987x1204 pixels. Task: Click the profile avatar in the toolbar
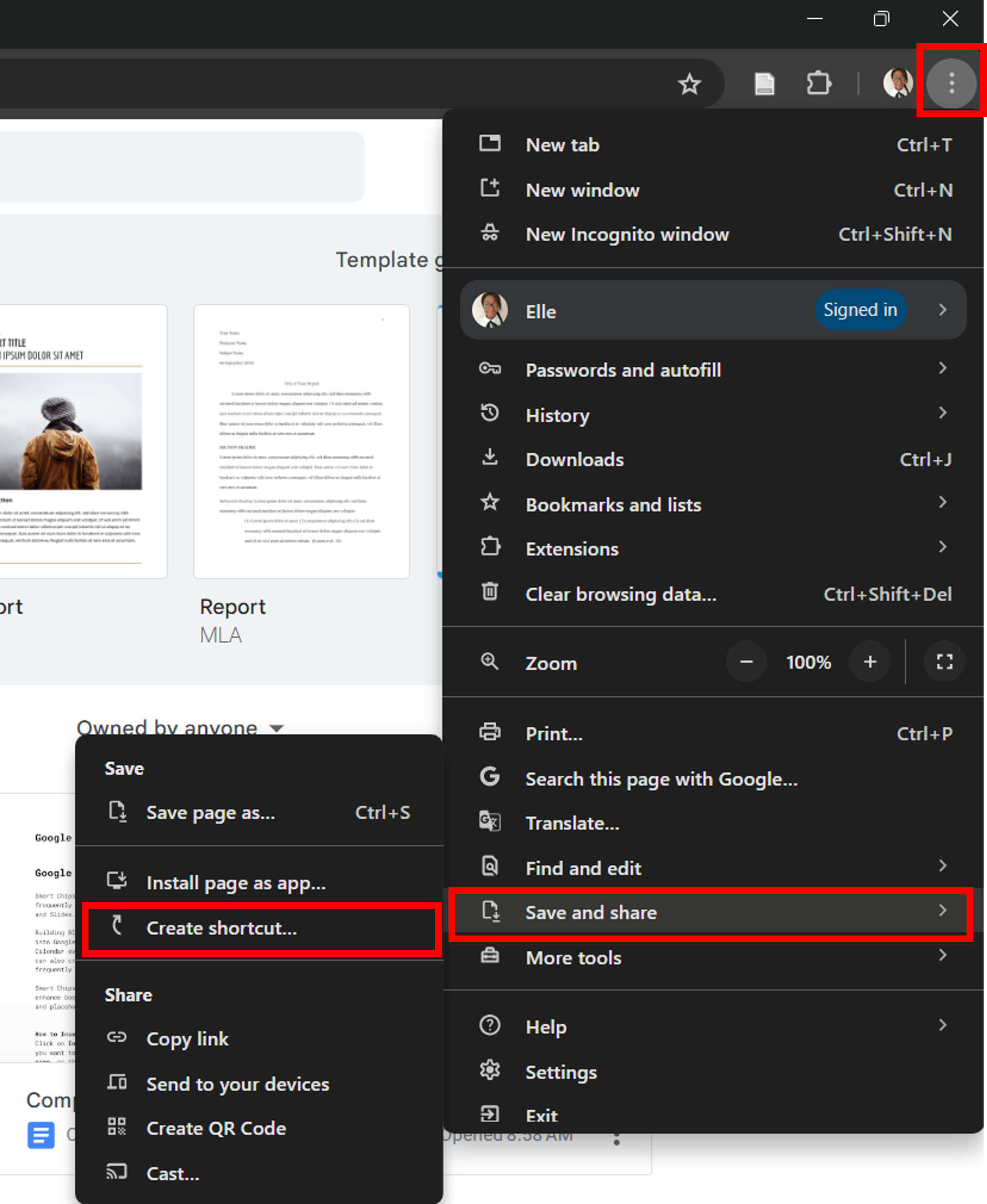(x=898, y=83)
